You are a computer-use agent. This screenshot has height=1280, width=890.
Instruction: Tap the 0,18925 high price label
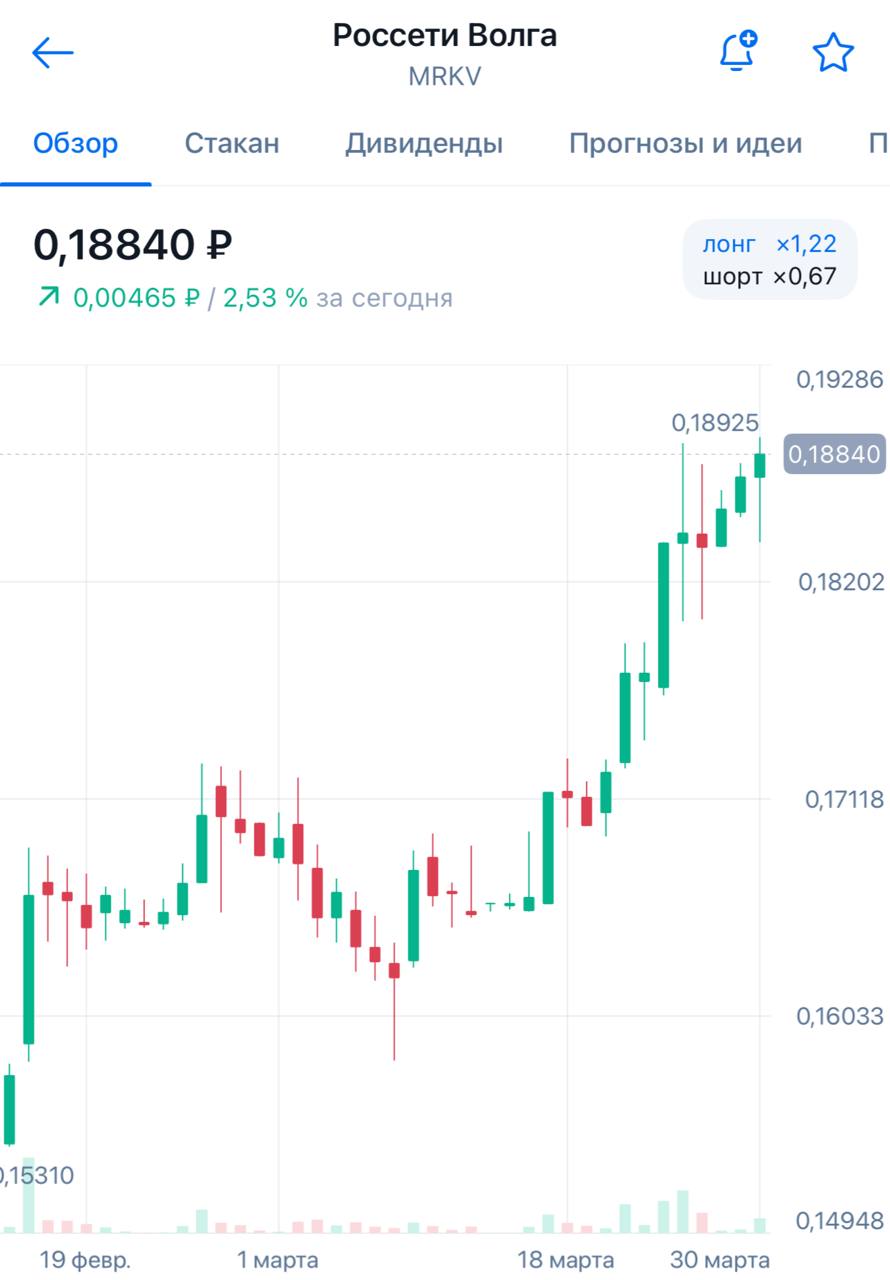[x=715, y=423]
